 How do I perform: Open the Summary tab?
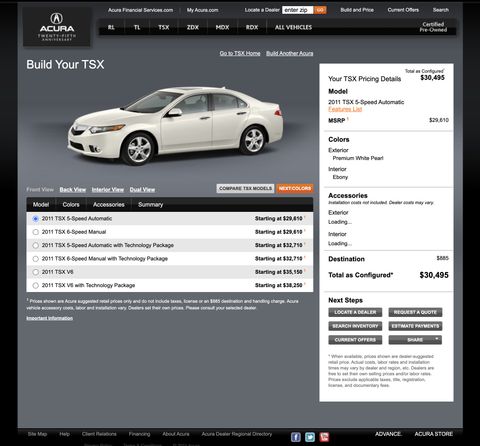tap(150, 205)
